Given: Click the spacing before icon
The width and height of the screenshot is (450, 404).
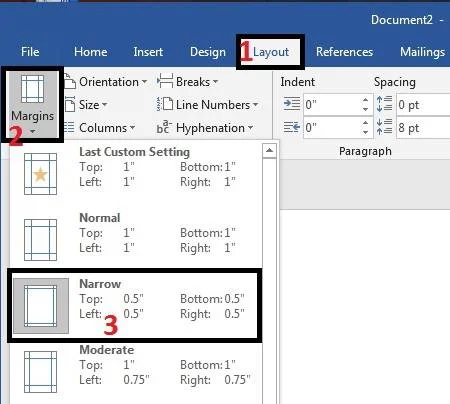Looking at the screenshot, I should (x=384, y=104).
